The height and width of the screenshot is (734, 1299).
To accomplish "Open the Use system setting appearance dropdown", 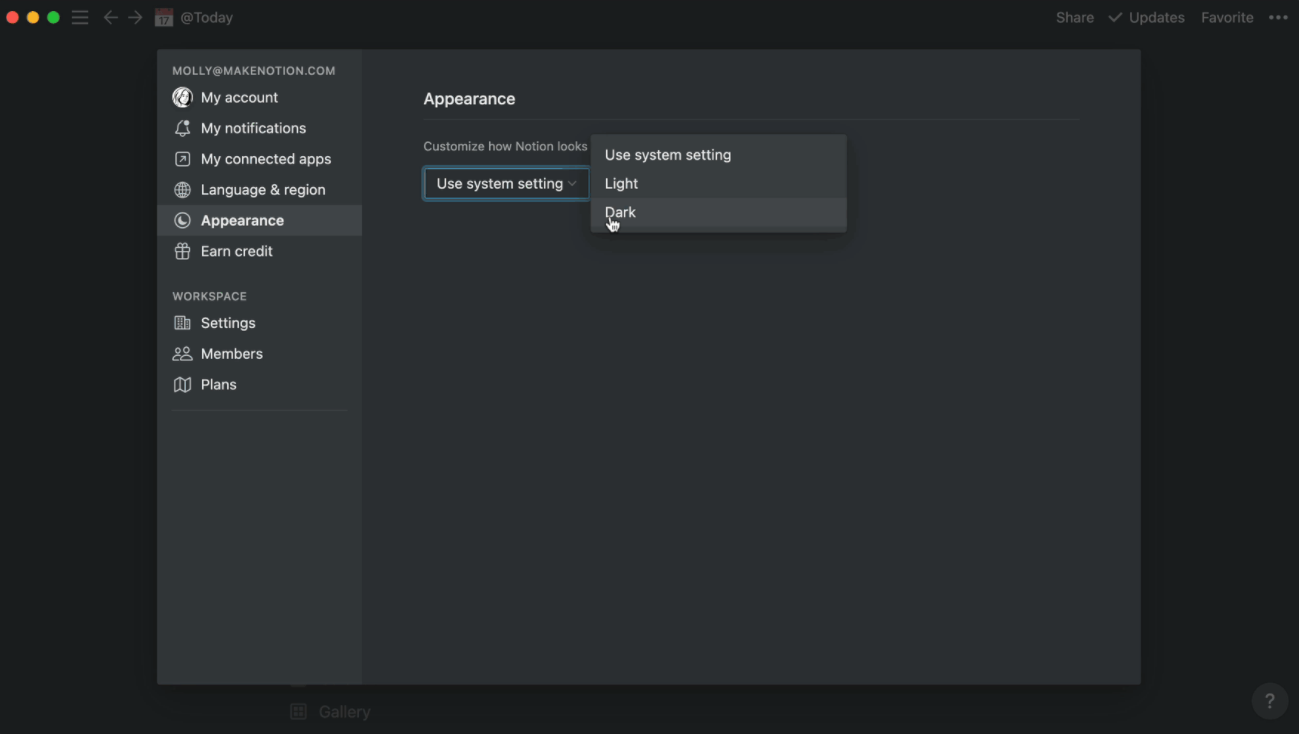I will point(506,184).
